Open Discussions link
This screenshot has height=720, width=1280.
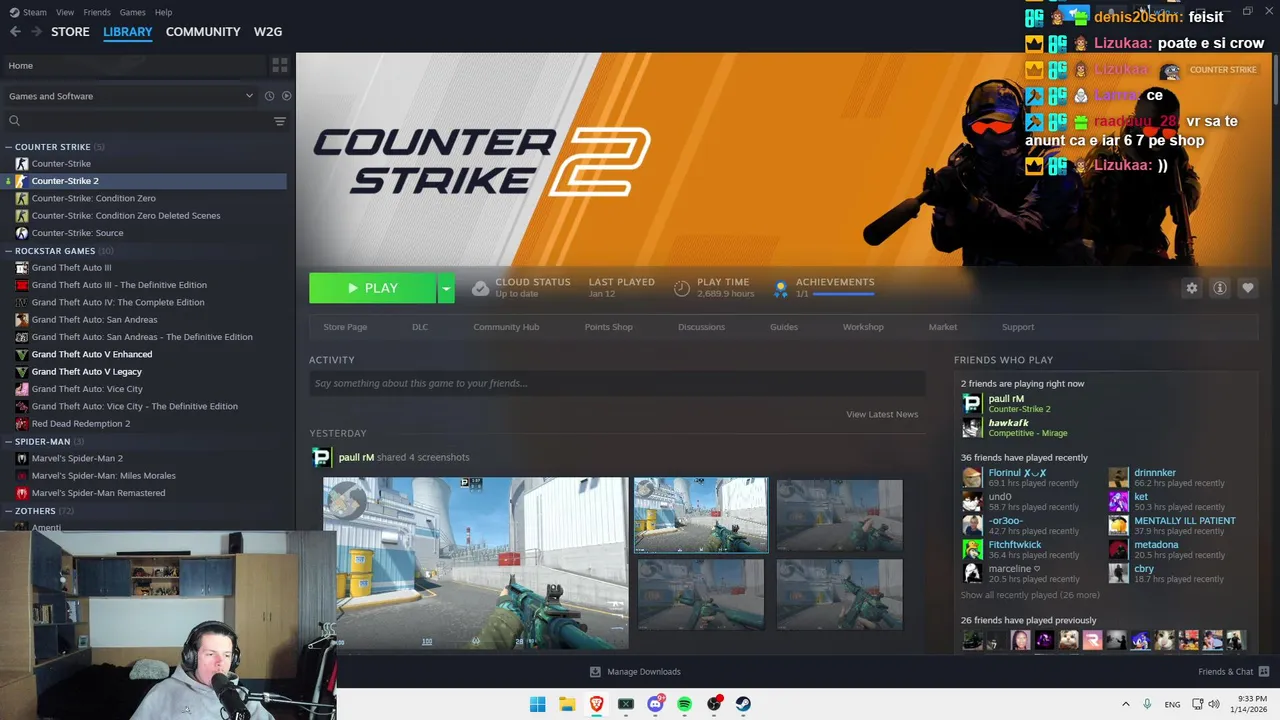701,327
